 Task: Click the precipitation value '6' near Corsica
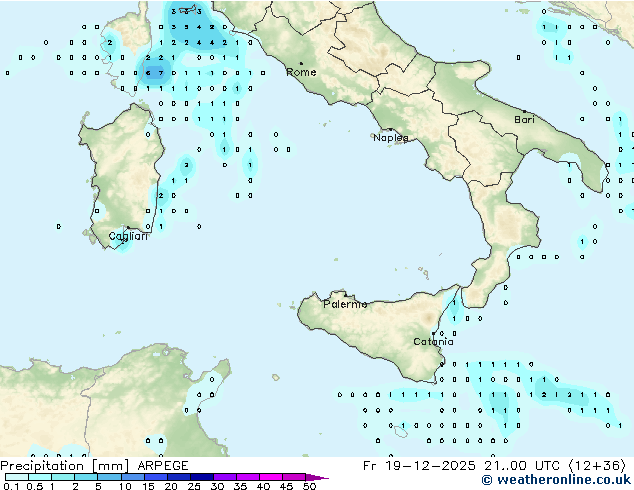148,73
